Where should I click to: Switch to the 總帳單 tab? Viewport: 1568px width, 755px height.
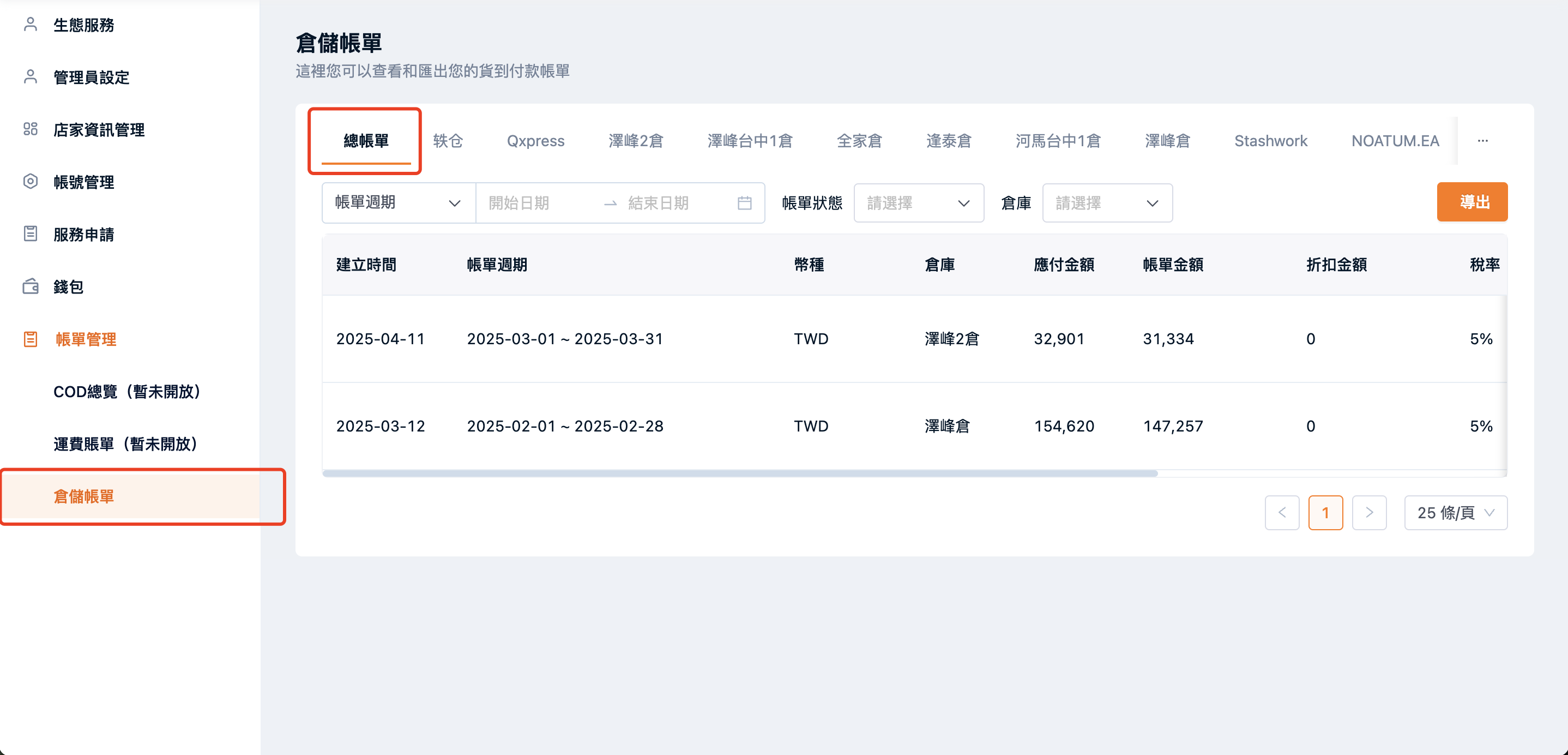click(366, 141)
